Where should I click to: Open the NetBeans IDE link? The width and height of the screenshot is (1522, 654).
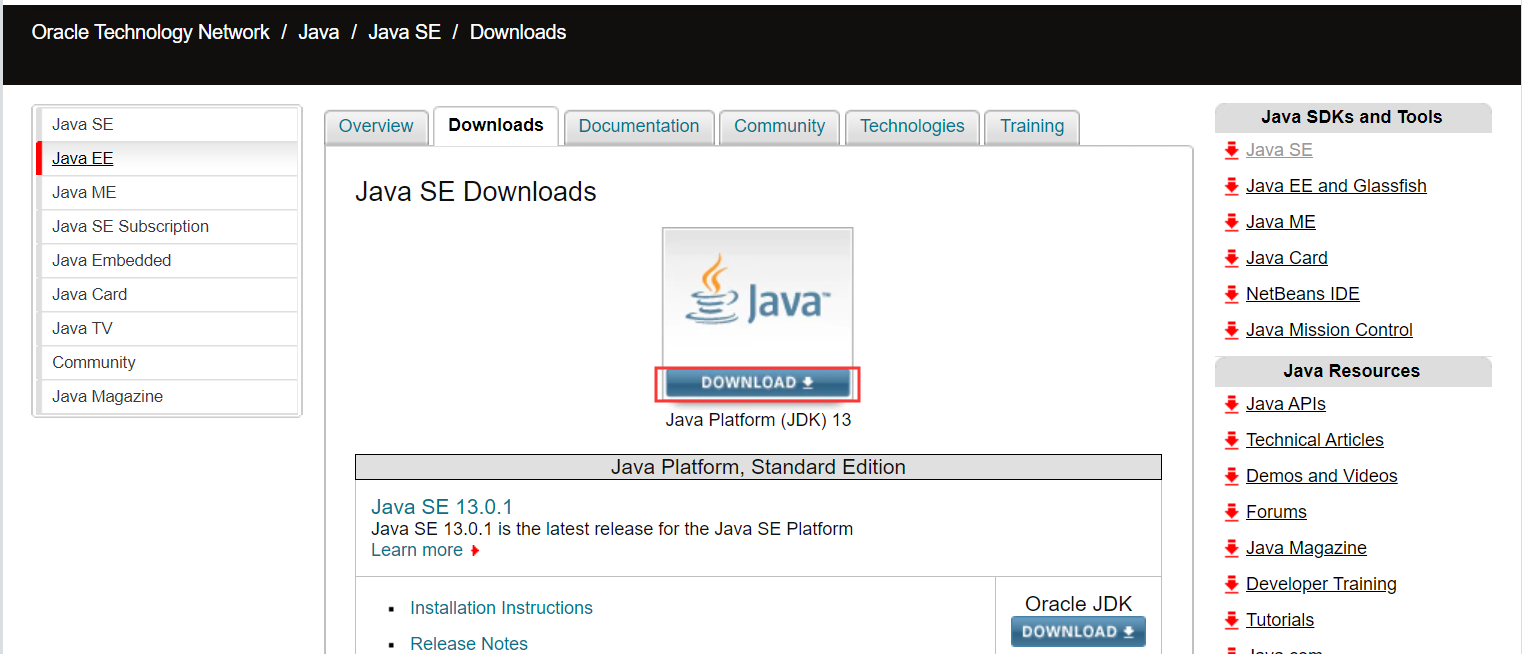(1303, 294)
